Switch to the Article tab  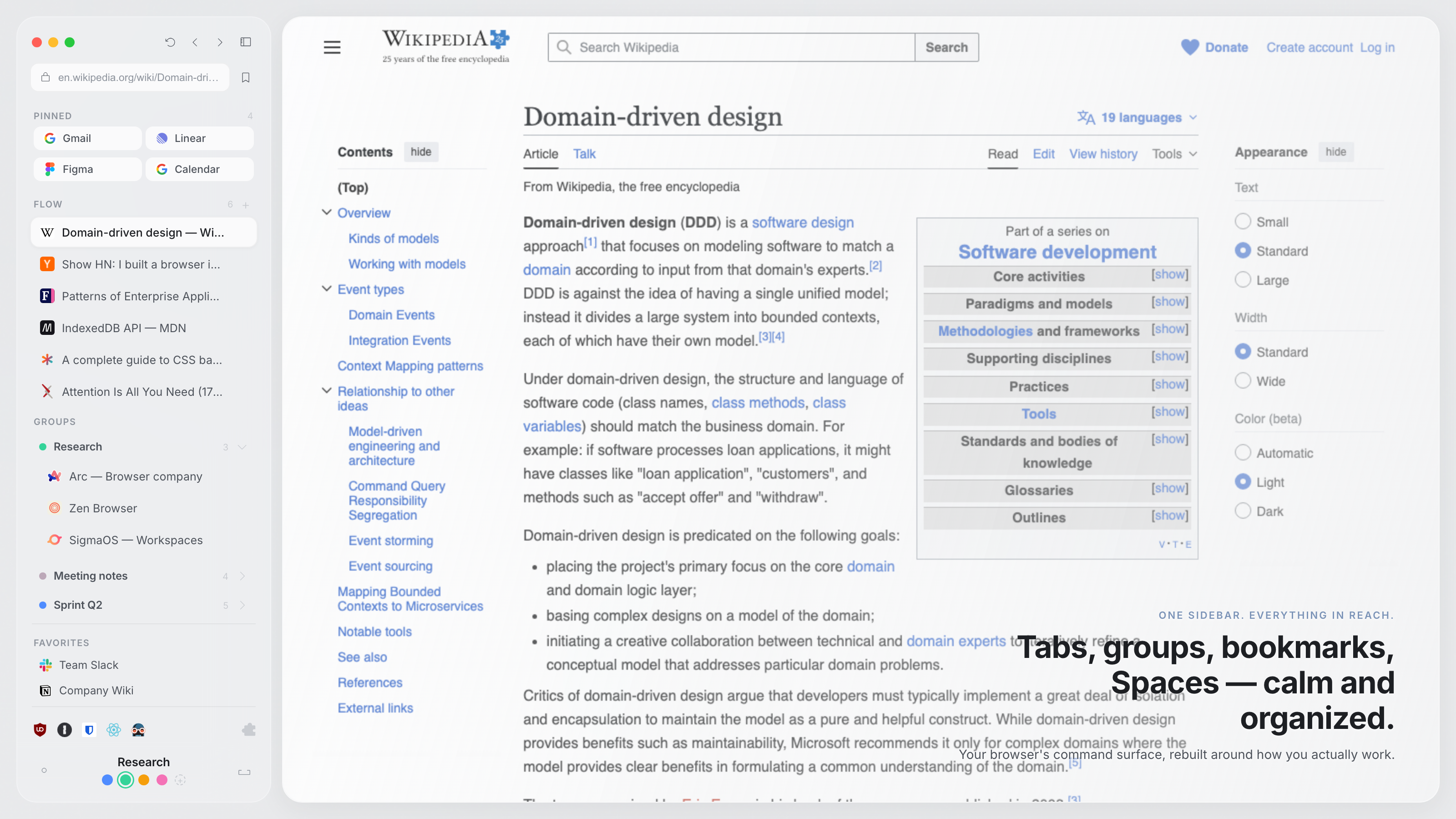click(541, 154)
